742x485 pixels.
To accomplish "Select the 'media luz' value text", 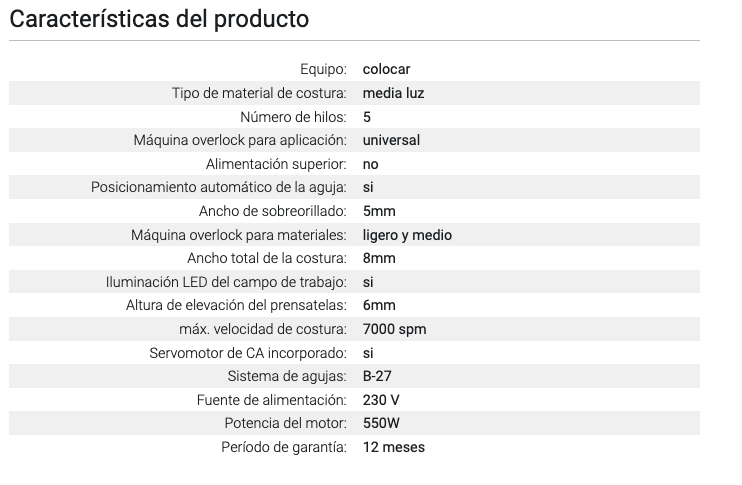I will [394, 93].
